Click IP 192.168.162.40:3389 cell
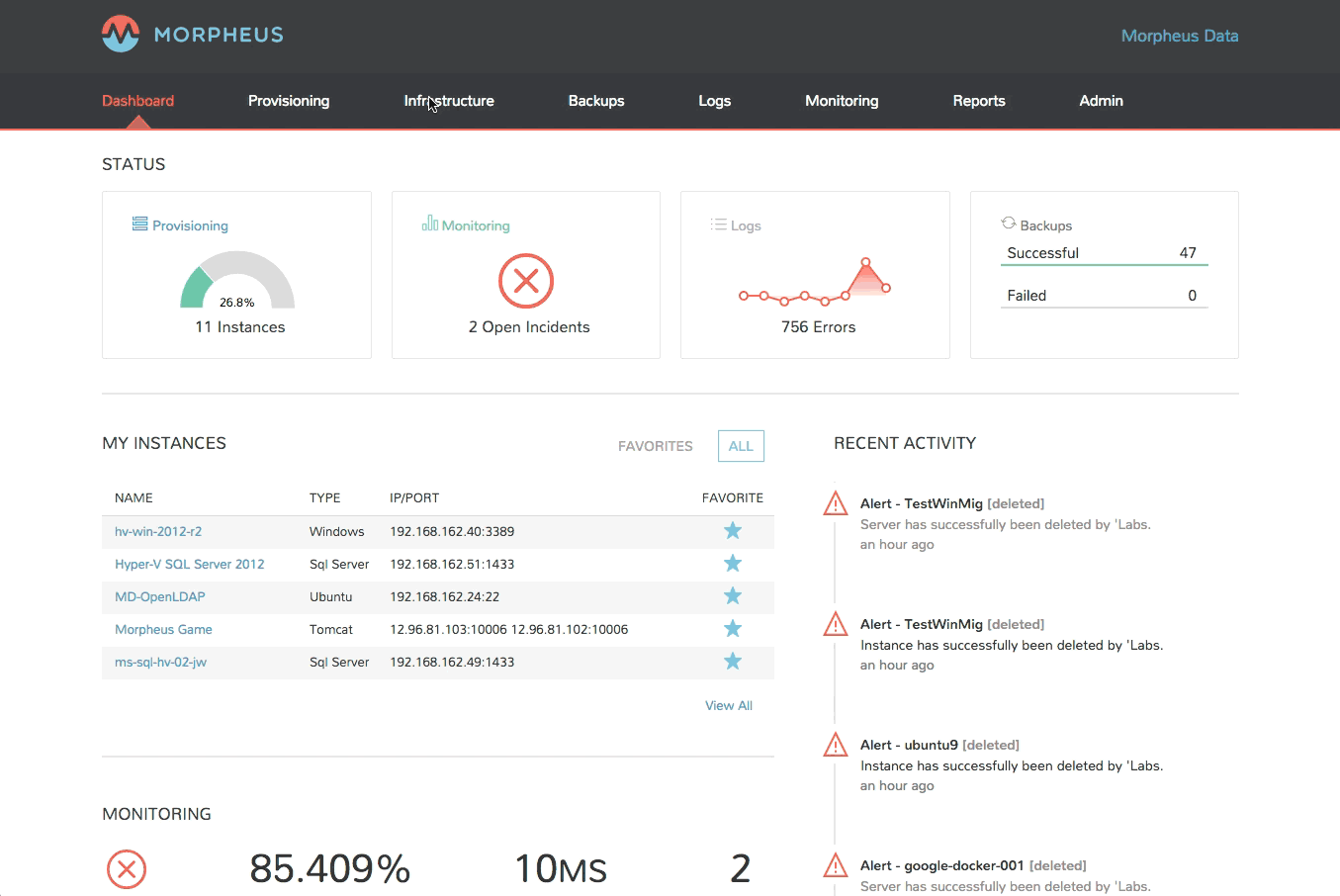1340x896 pixels. click(x=452, y=531)
